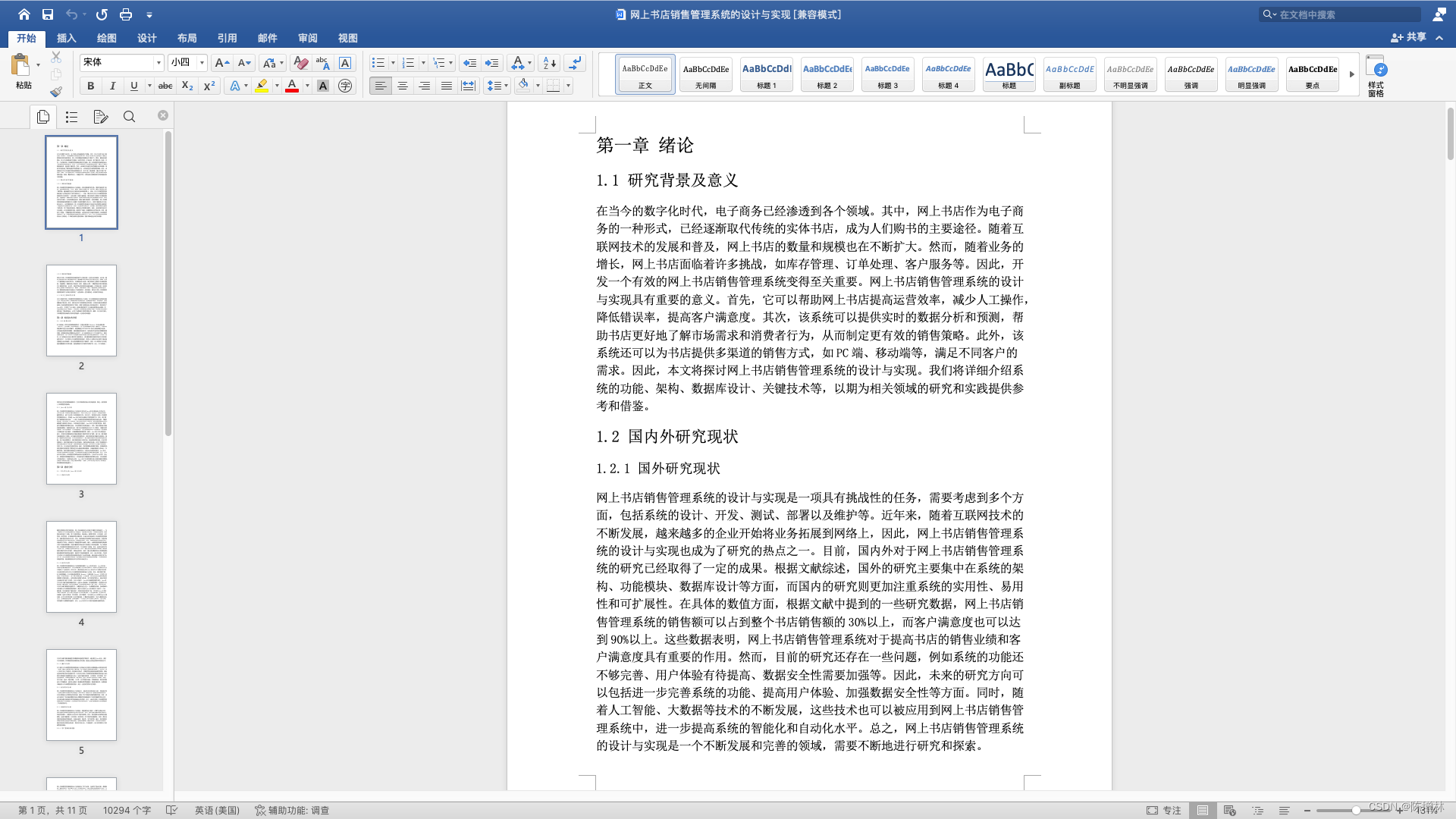Click the Undo icon

[72, 14]
